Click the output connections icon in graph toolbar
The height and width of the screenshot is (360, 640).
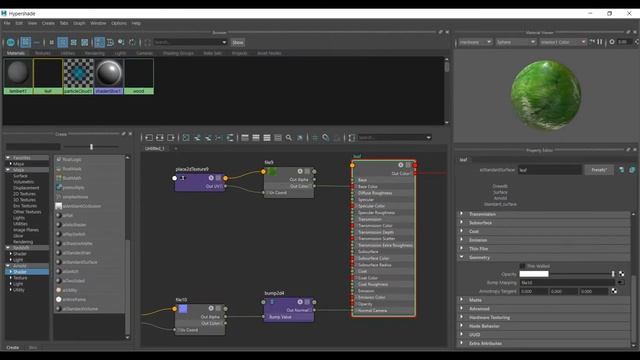click(171, 138)
